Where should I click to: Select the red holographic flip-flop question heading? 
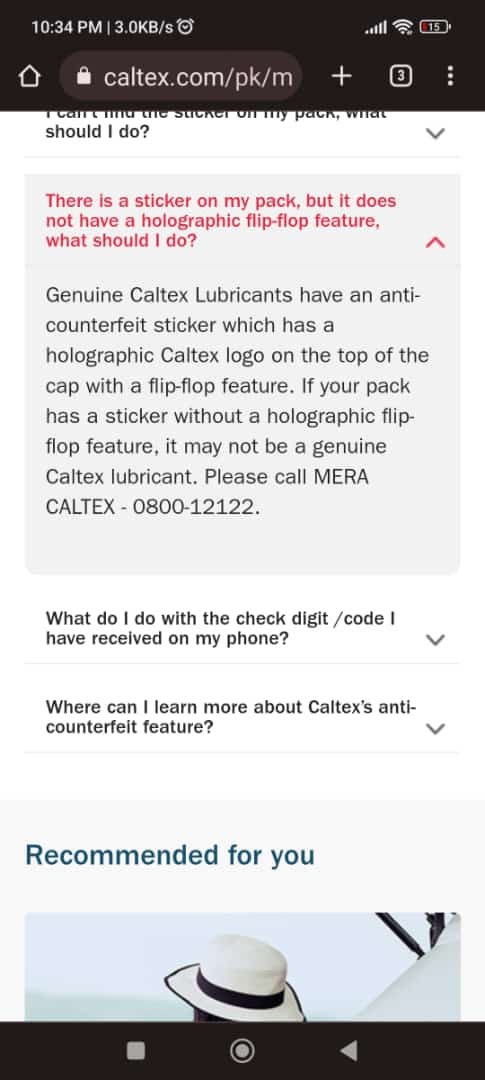[221, 221]
